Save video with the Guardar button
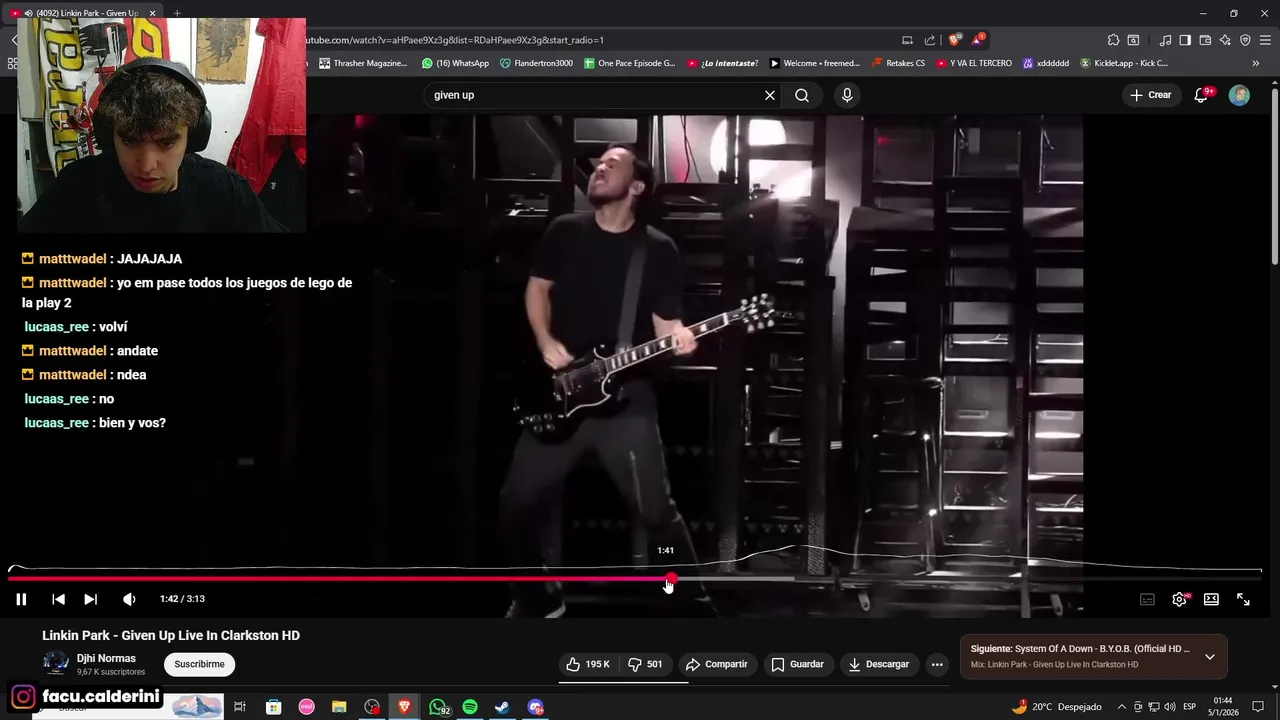The image size is (1280, 720). coord(798,664)
